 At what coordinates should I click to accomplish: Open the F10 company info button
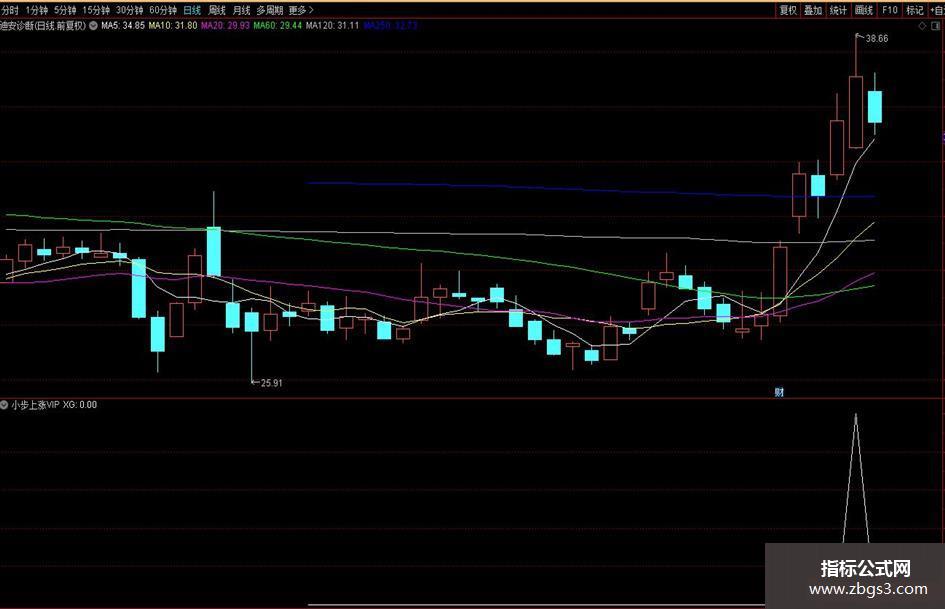tap(890, 10)
